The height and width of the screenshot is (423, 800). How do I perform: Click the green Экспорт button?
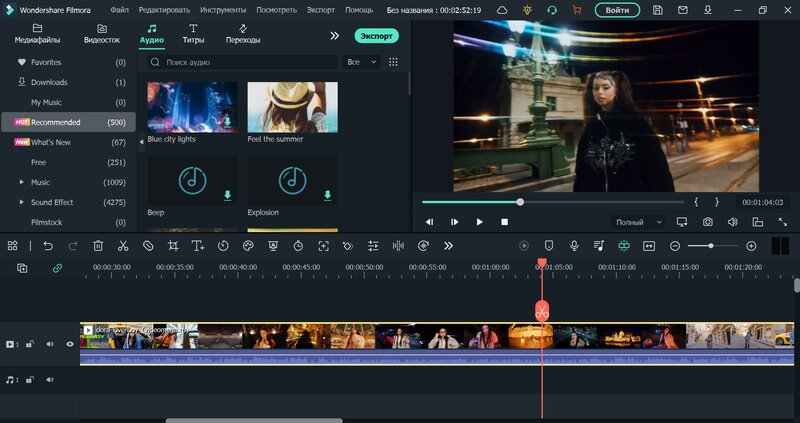(x=377, y=36)
